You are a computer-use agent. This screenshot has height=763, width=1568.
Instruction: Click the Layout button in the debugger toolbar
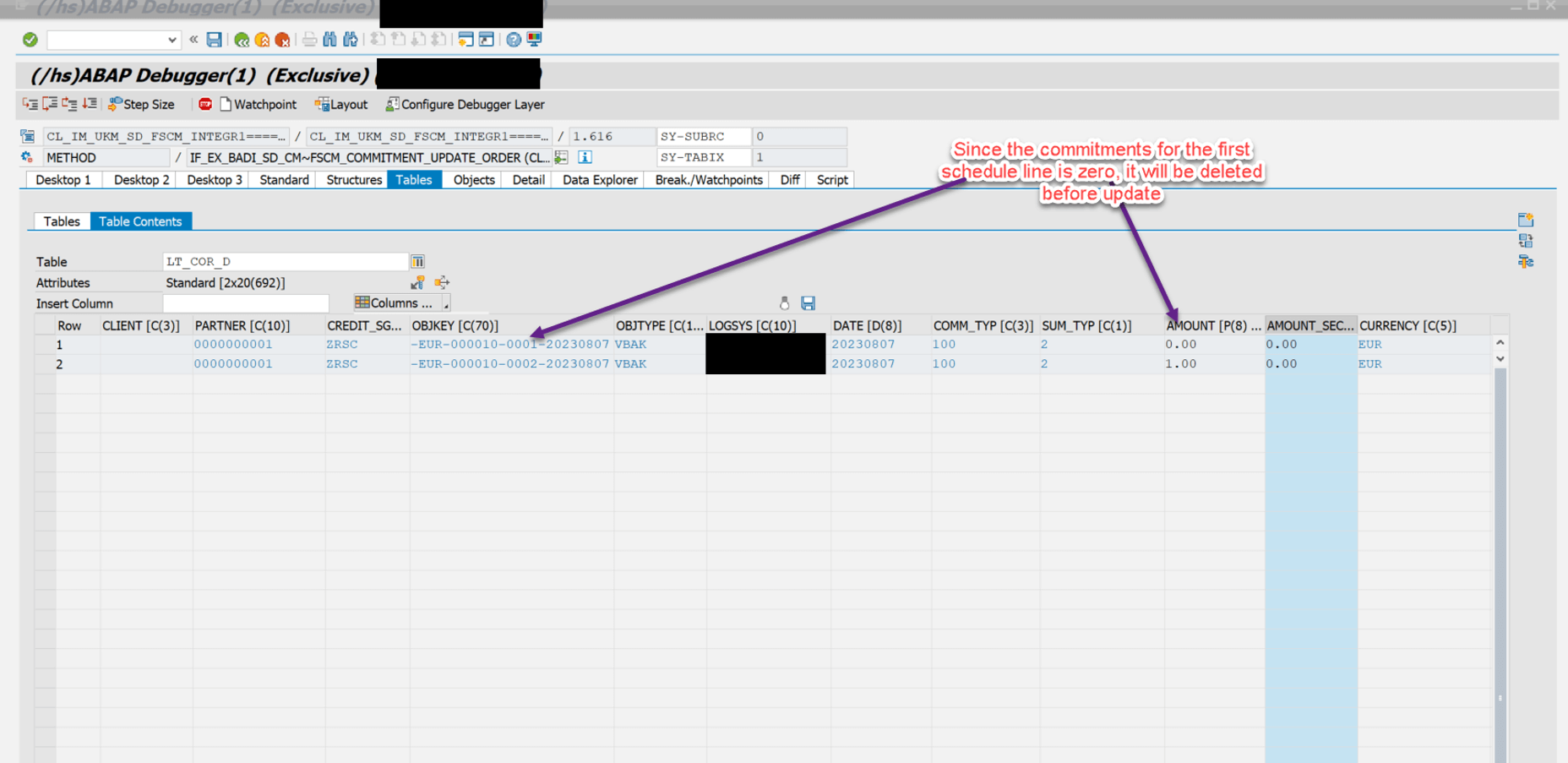(341, 104)
